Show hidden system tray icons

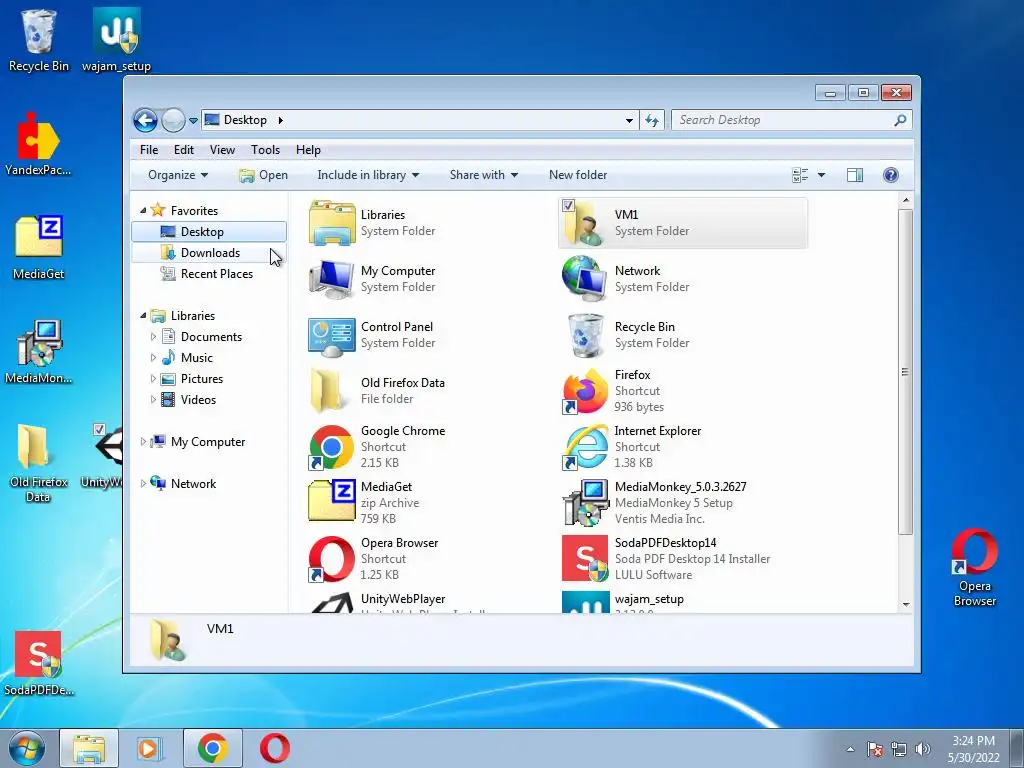[x=850, y=749]
